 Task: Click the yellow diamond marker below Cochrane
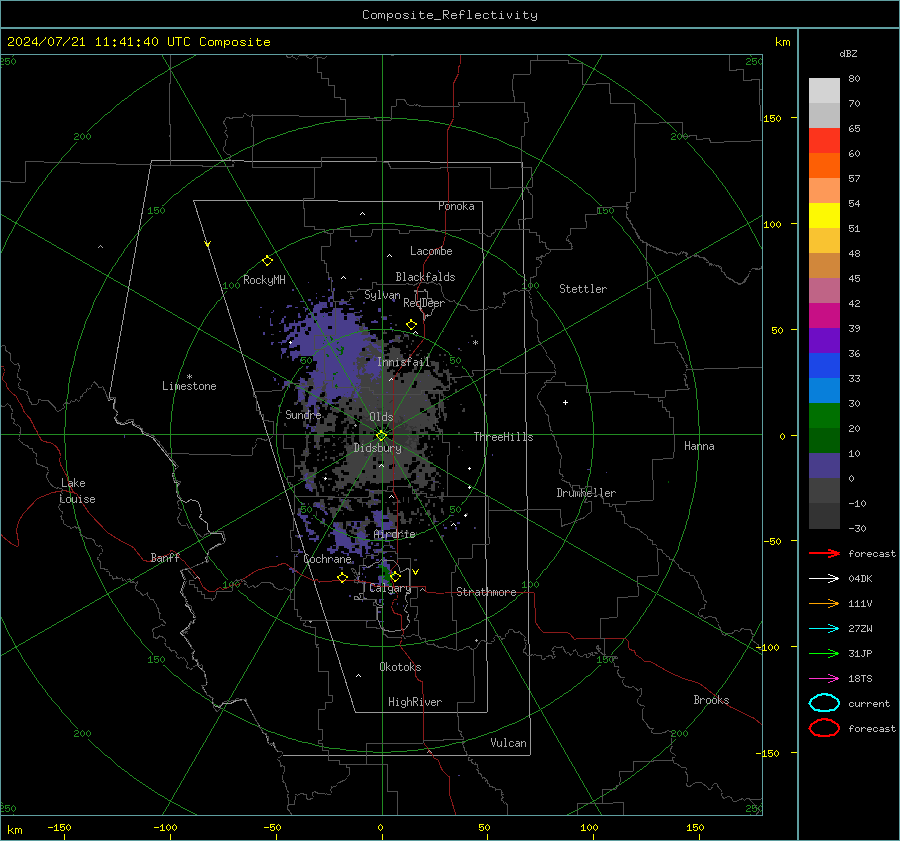click(342, 578)
